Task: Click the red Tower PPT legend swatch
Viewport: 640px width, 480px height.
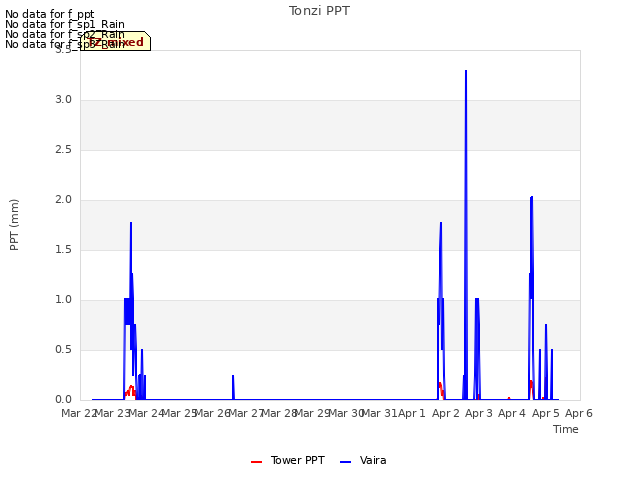Action: point(256,462)
